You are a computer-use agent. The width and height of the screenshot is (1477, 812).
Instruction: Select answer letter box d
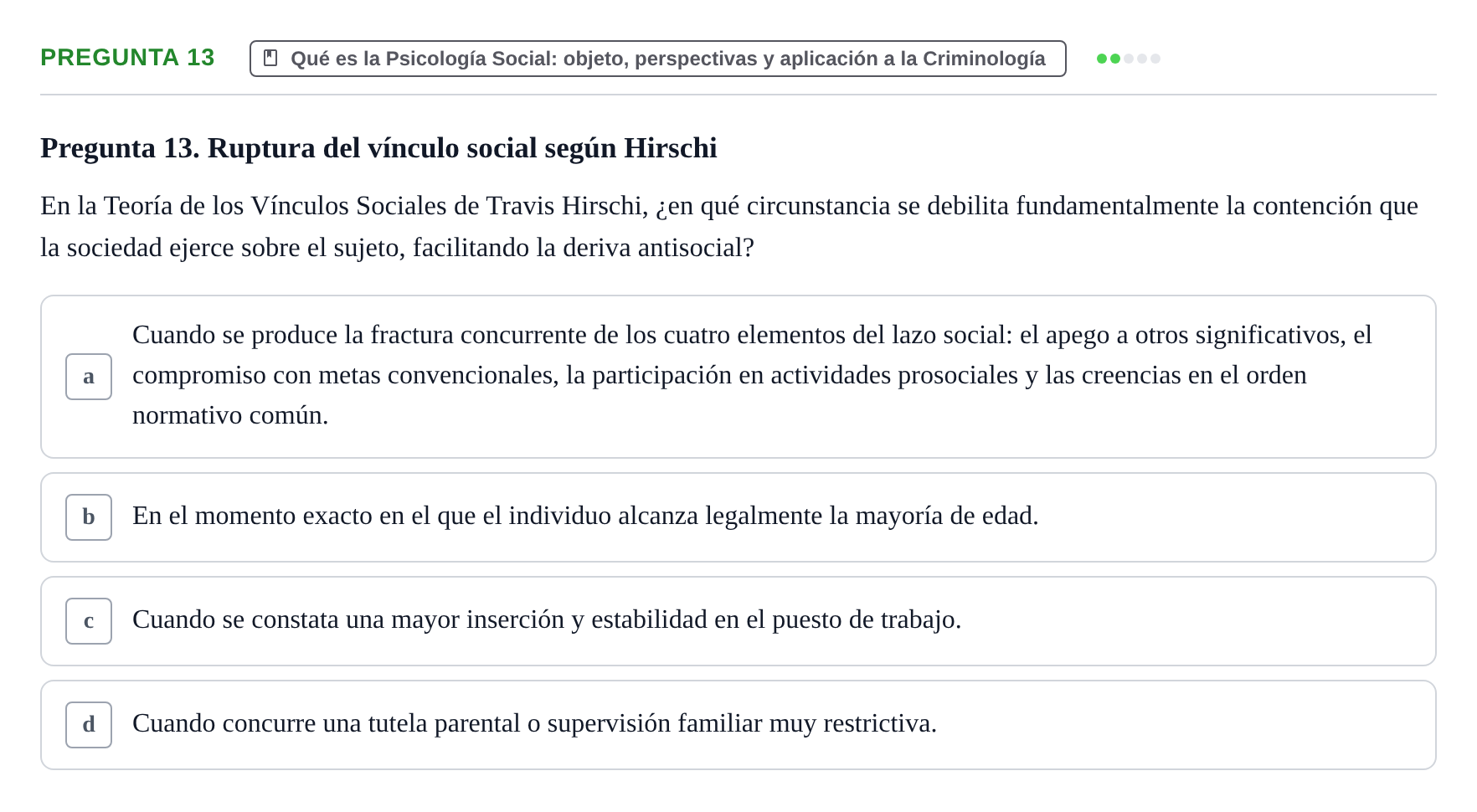pos(89,725)
